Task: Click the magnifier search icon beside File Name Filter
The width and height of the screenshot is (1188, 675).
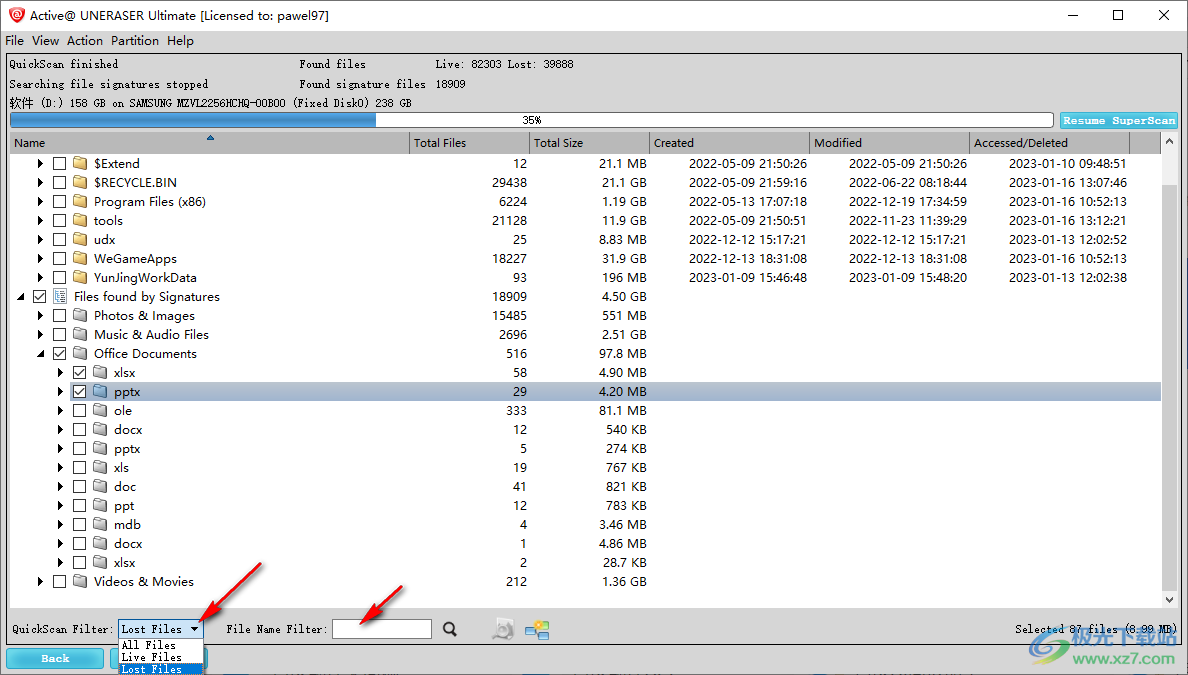Action: [450, 629]
